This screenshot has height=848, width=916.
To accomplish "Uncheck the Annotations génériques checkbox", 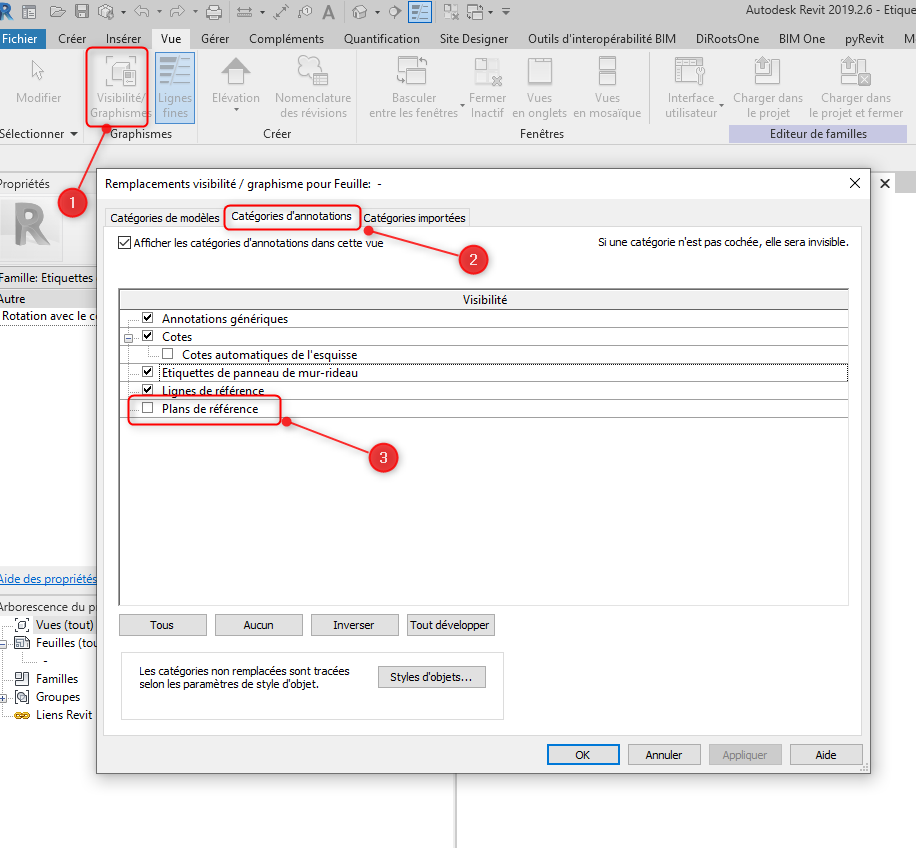I will (x=148, y=319).
